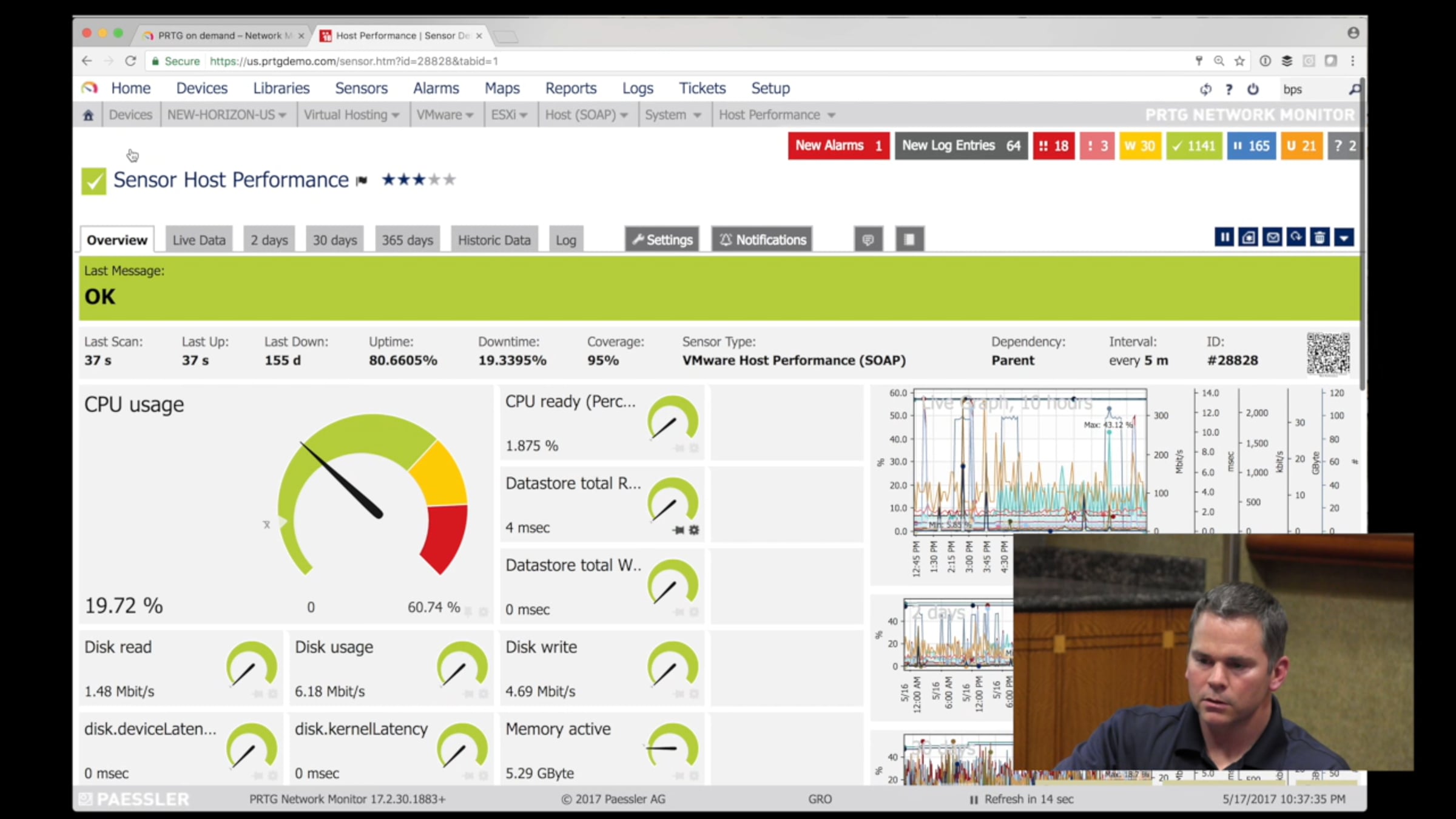Screen dimensions: 1456x819
Task: Open the Sensors main menu
Action: pyautogui.click(x=361, y=88)
